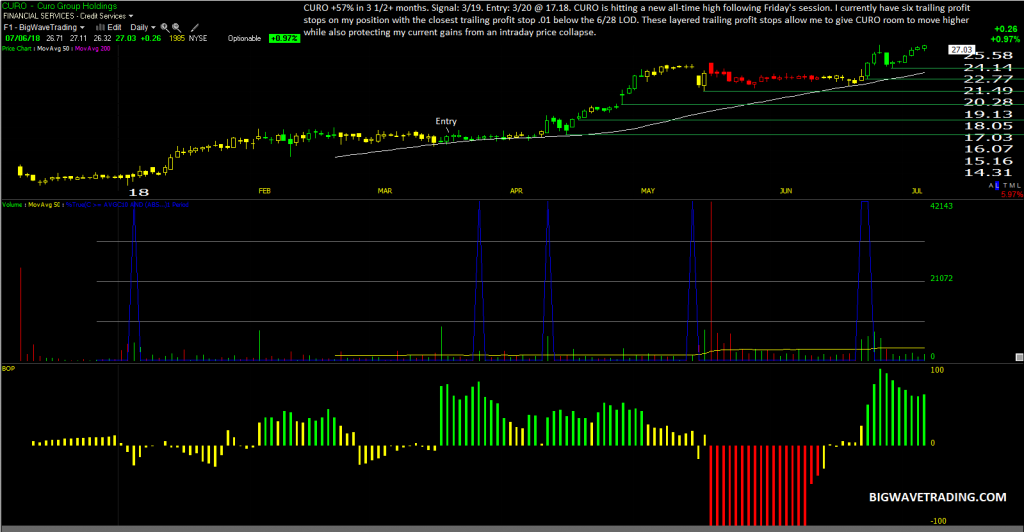Viewport: 1024px width, 532px height.
Task: Click the zoom in magnifier icon
Action: (165, 27)
